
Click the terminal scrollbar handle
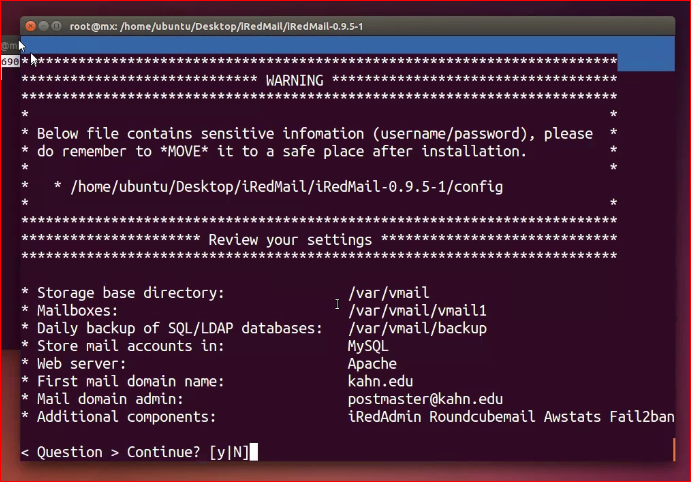click(x=674, y=449)
